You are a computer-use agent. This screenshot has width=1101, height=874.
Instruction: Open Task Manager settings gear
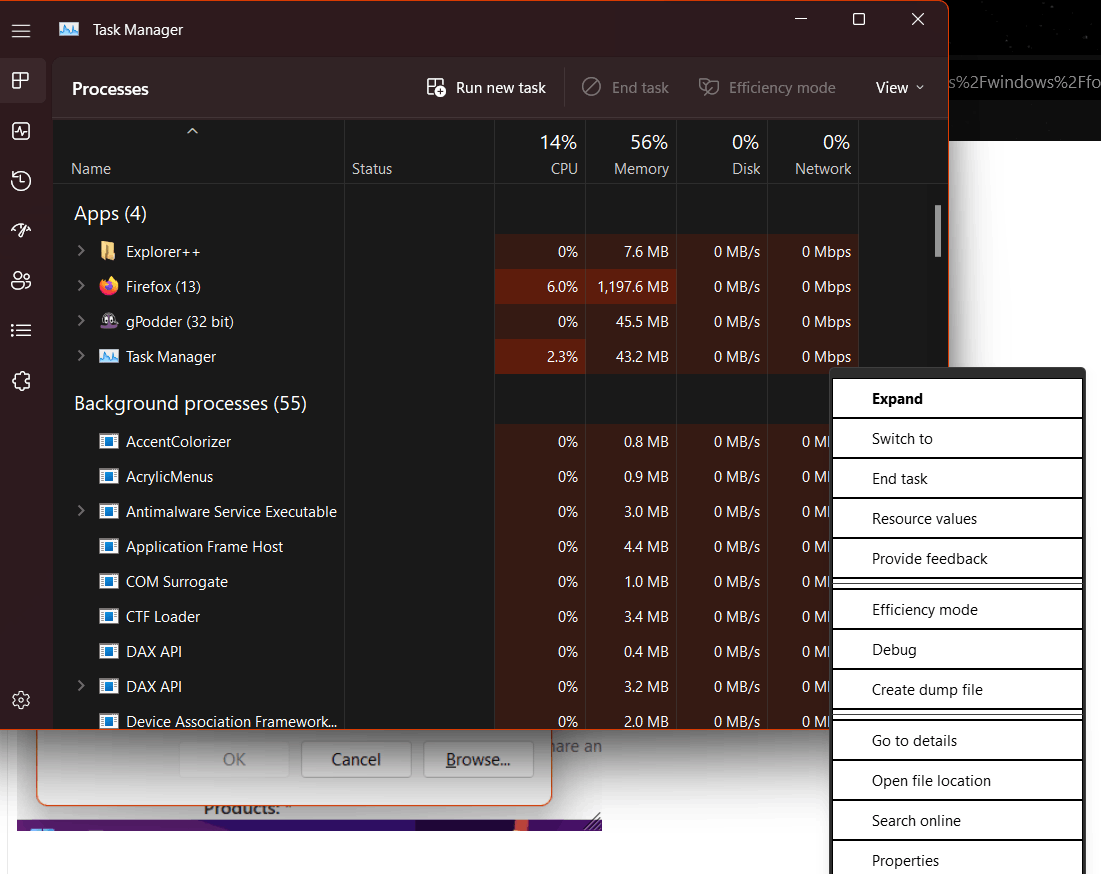[x=21, y=700]
